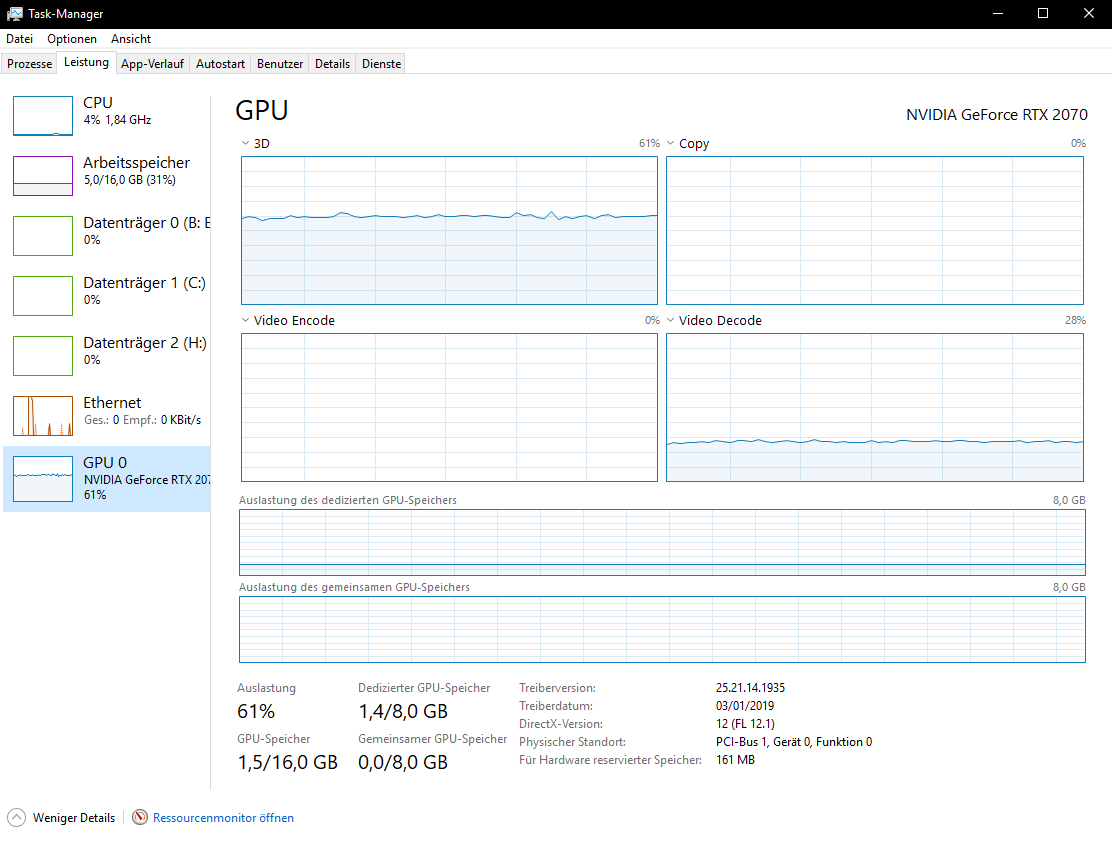The height and width of the screenshot is (842, 1112).
Task: Click the Treiberversion label
Action: point(557,688)
